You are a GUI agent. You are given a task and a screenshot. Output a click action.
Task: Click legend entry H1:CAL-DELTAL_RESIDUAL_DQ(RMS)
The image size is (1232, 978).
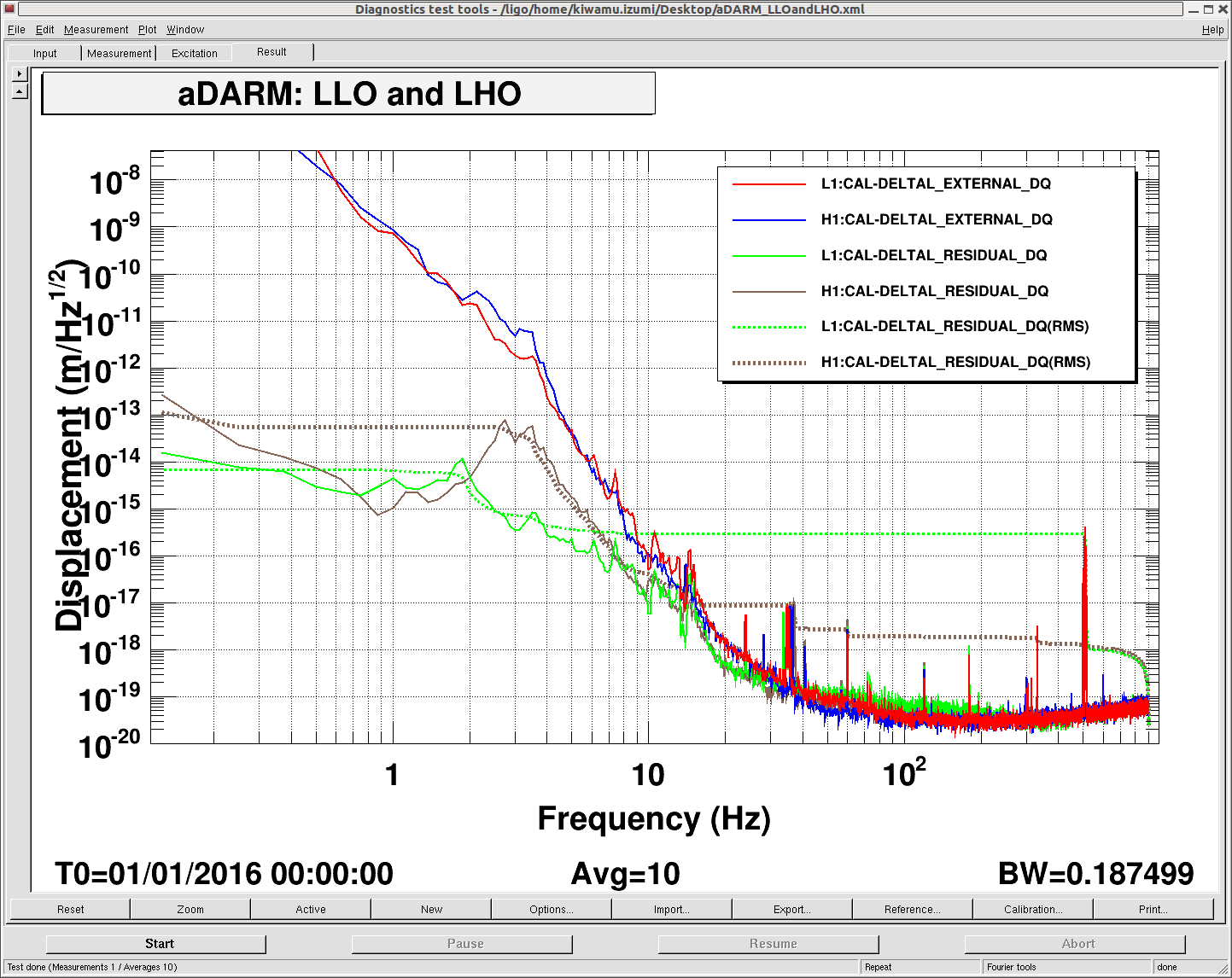[x=955, y=362]
